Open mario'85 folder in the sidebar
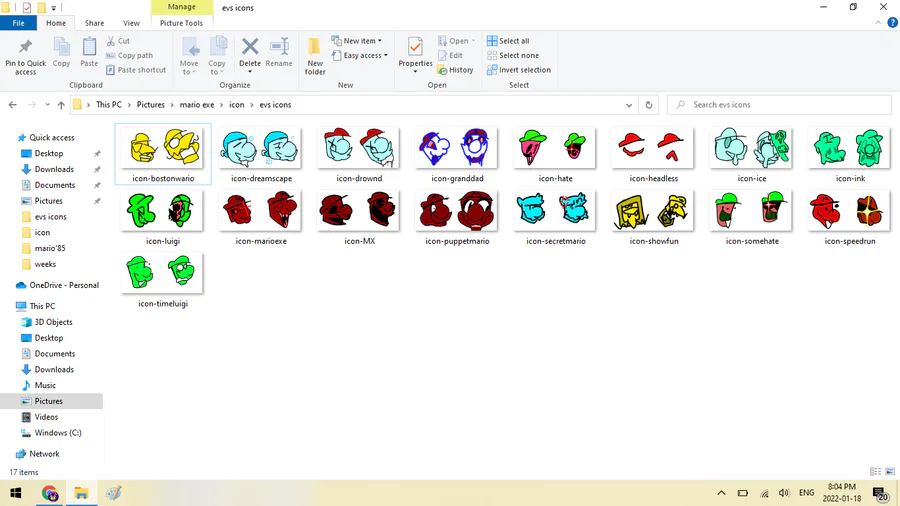This screenshot has height=506, width=900. point(50,248)
